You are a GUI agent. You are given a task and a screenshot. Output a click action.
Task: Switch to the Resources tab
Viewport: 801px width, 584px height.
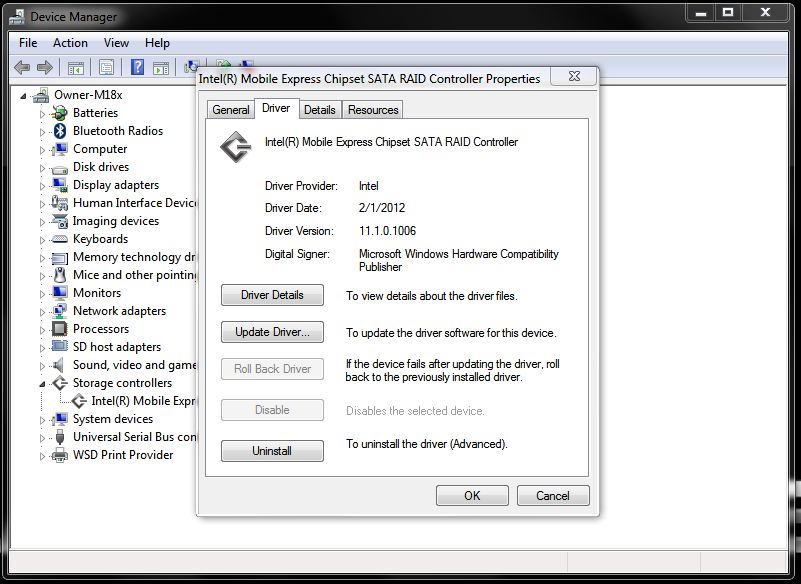pos(373,110)
